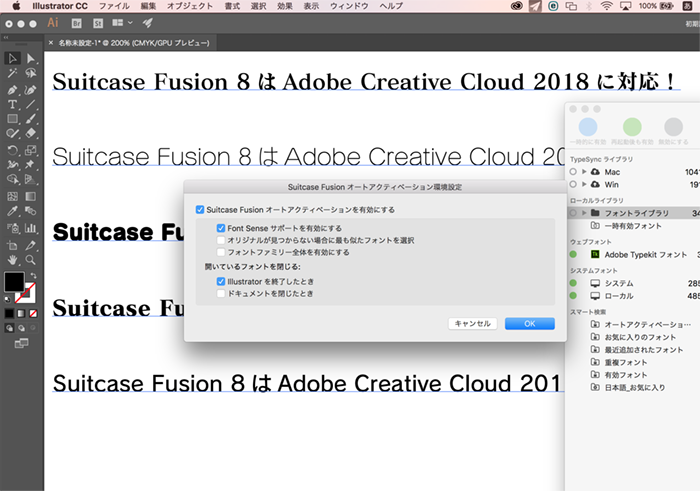Choose the Lasso tool
The image size is (700, 491).
click(30, 73)
